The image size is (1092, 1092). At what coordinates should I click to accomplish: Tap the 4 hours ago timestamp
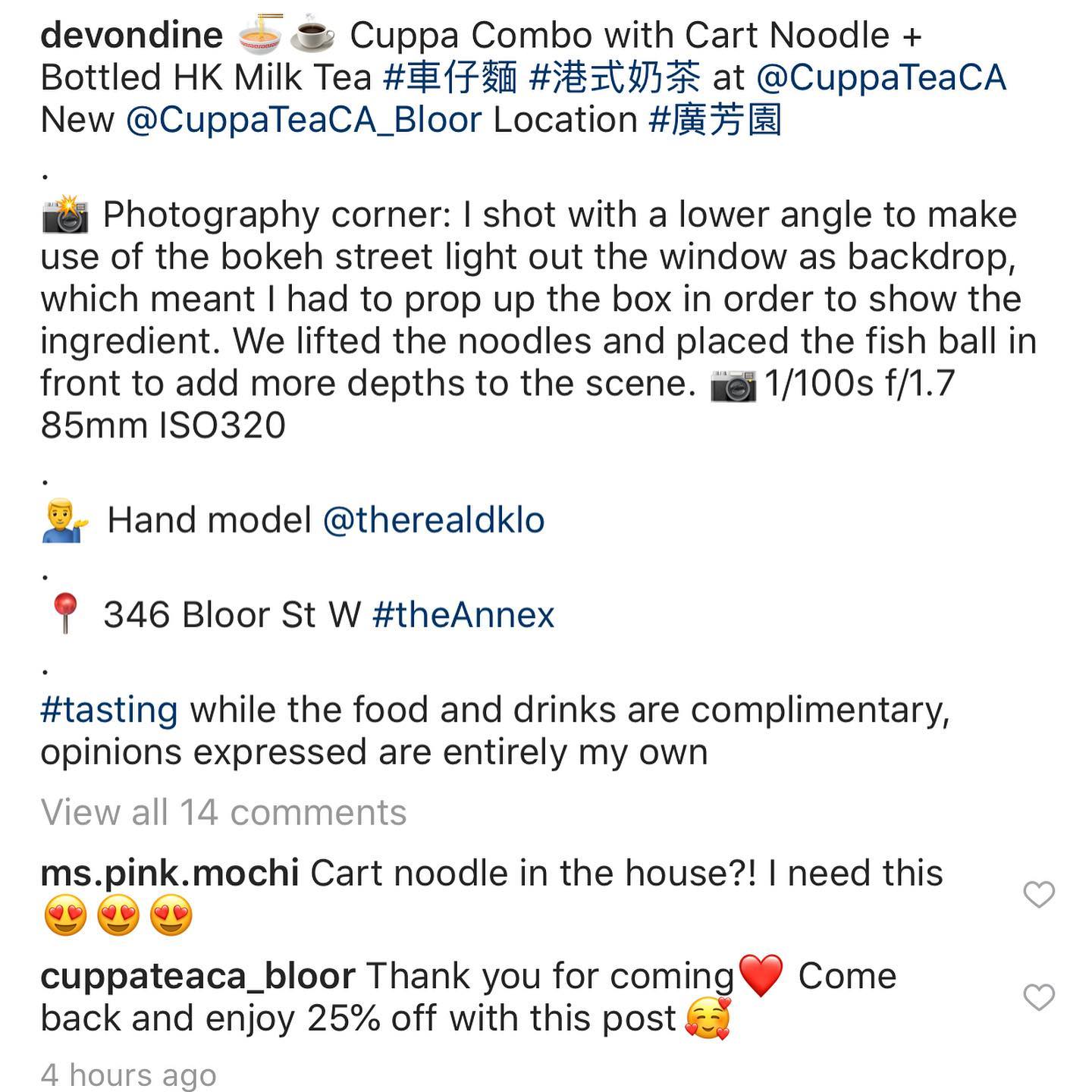pos(128,1075)
